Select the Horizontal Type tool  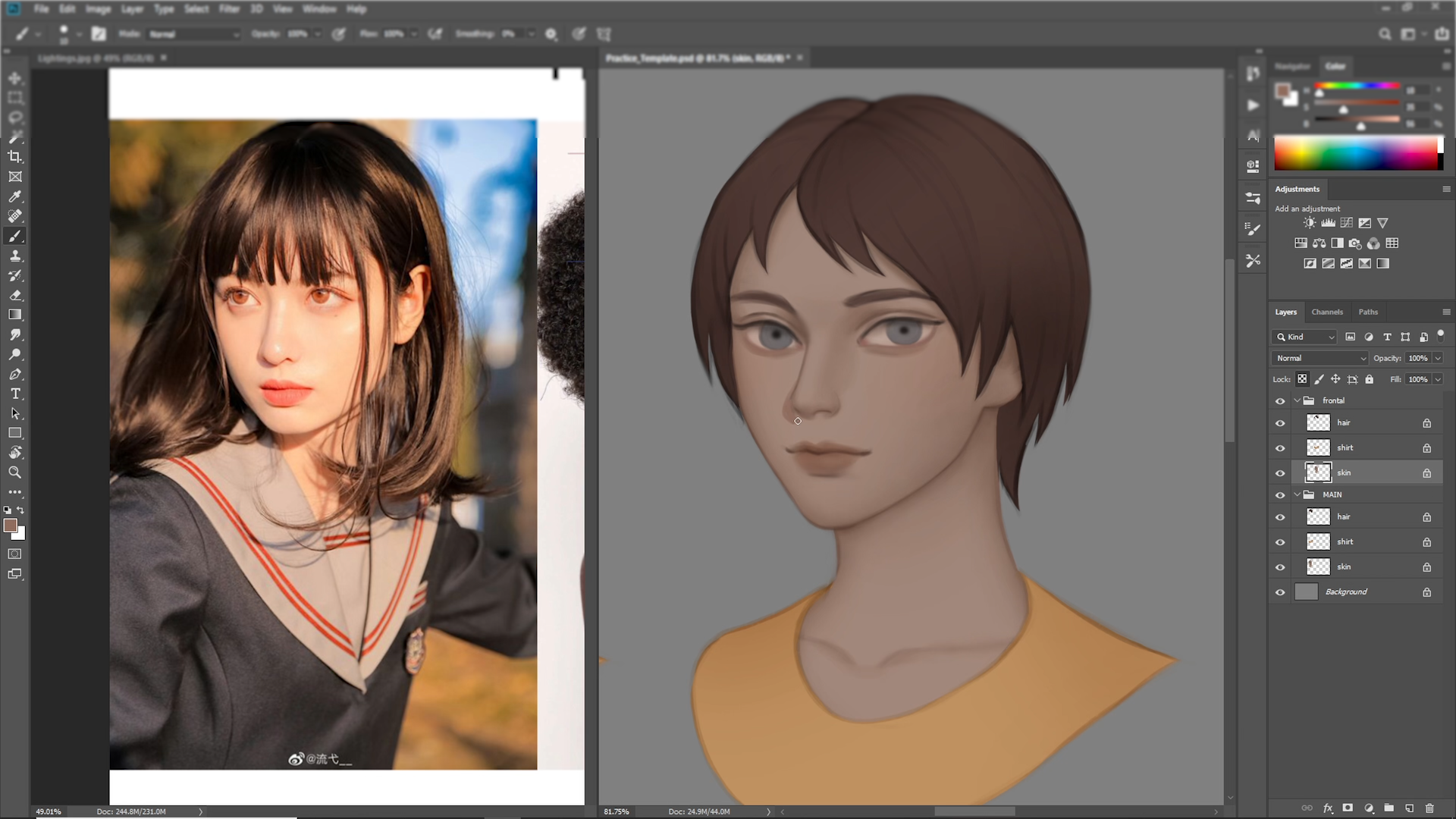[14, 394]
